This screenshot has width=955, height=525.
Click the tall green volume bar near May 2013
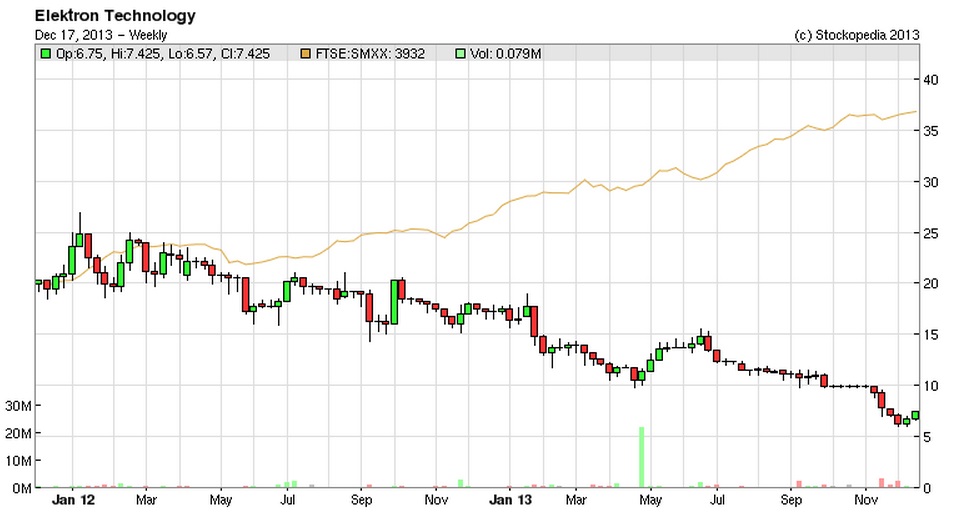coord(641,457)
